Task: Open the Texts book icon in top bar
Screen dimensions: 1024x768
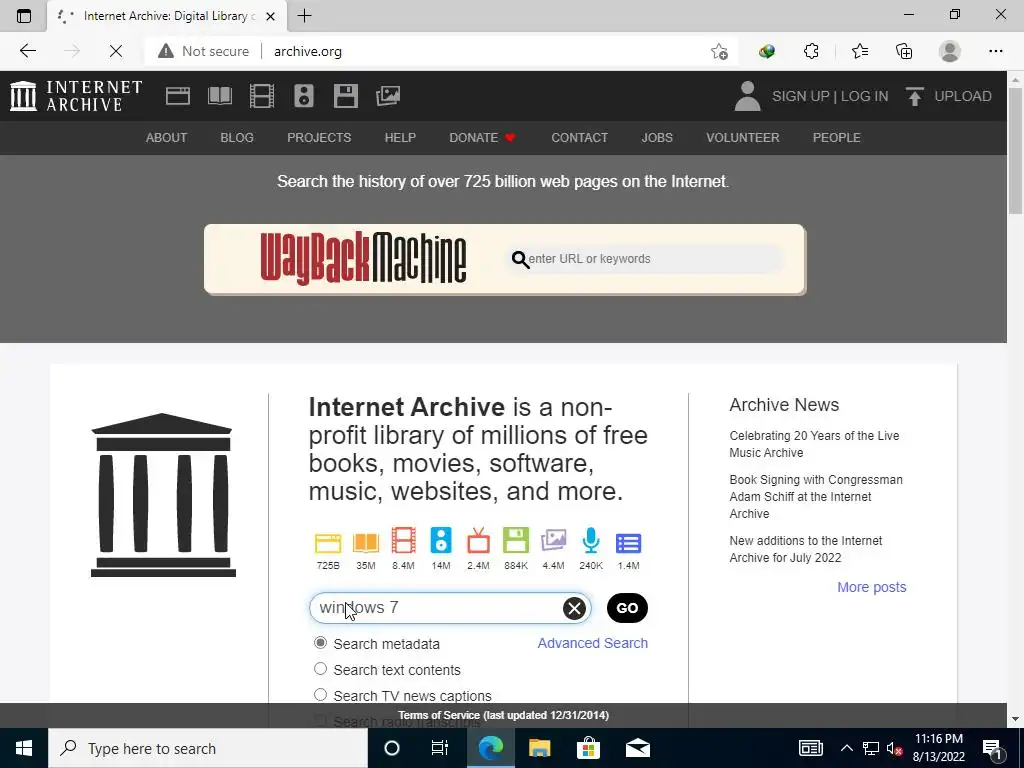Action: coord(219,96)
